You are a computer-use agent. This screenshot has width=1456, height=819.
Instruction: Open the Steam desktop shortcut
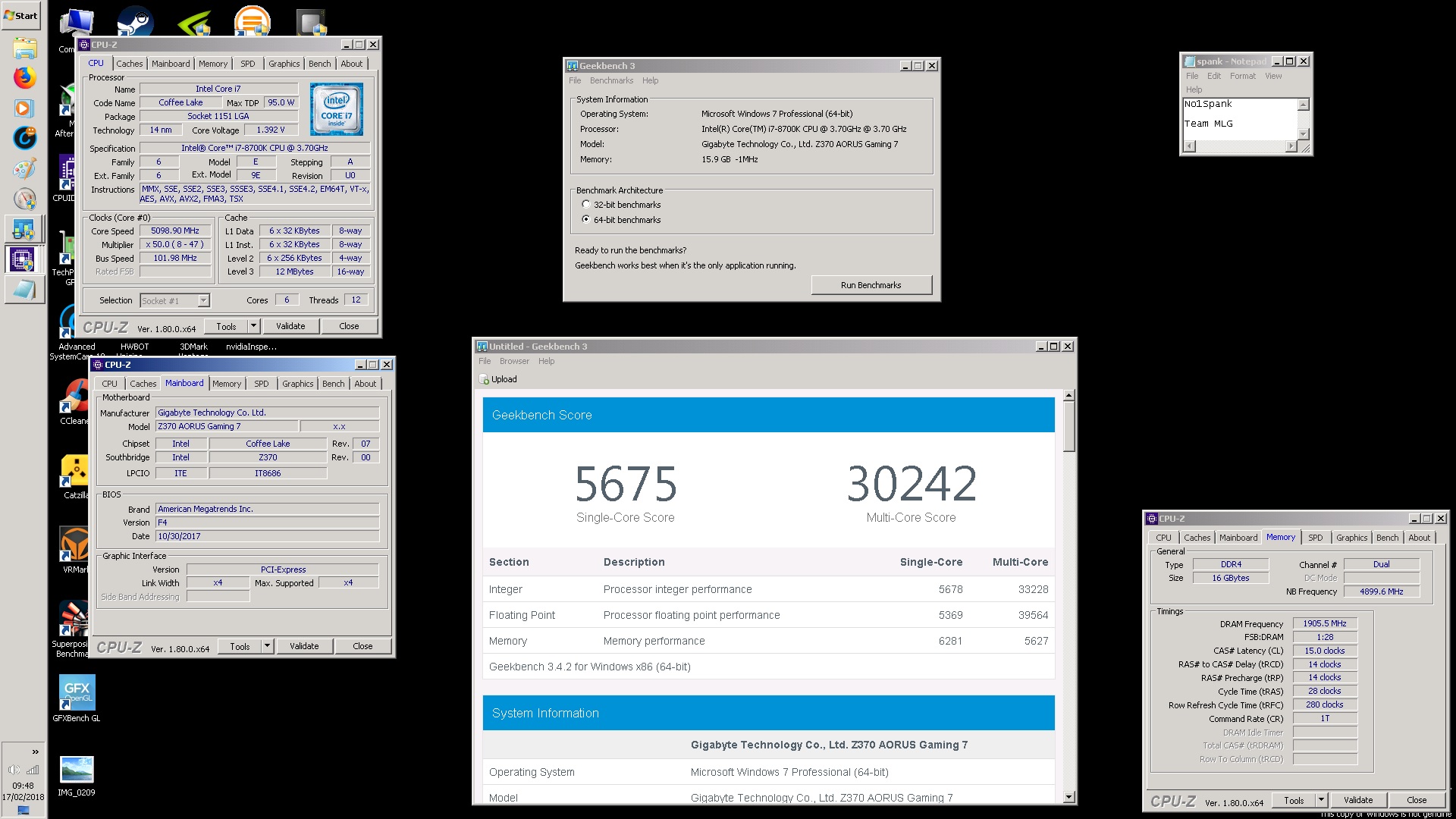(x=135, y=23)
